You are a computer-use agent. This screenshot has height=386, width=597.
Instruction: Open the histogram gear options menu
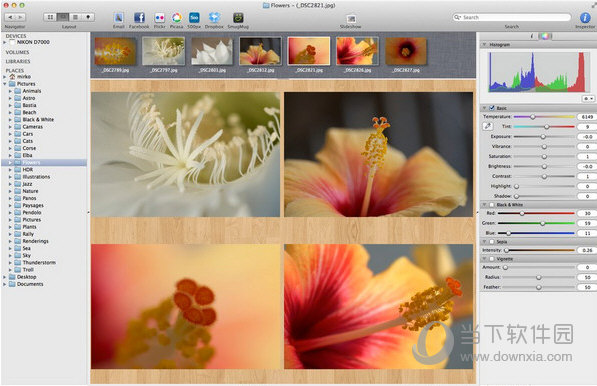coord(588,99)
